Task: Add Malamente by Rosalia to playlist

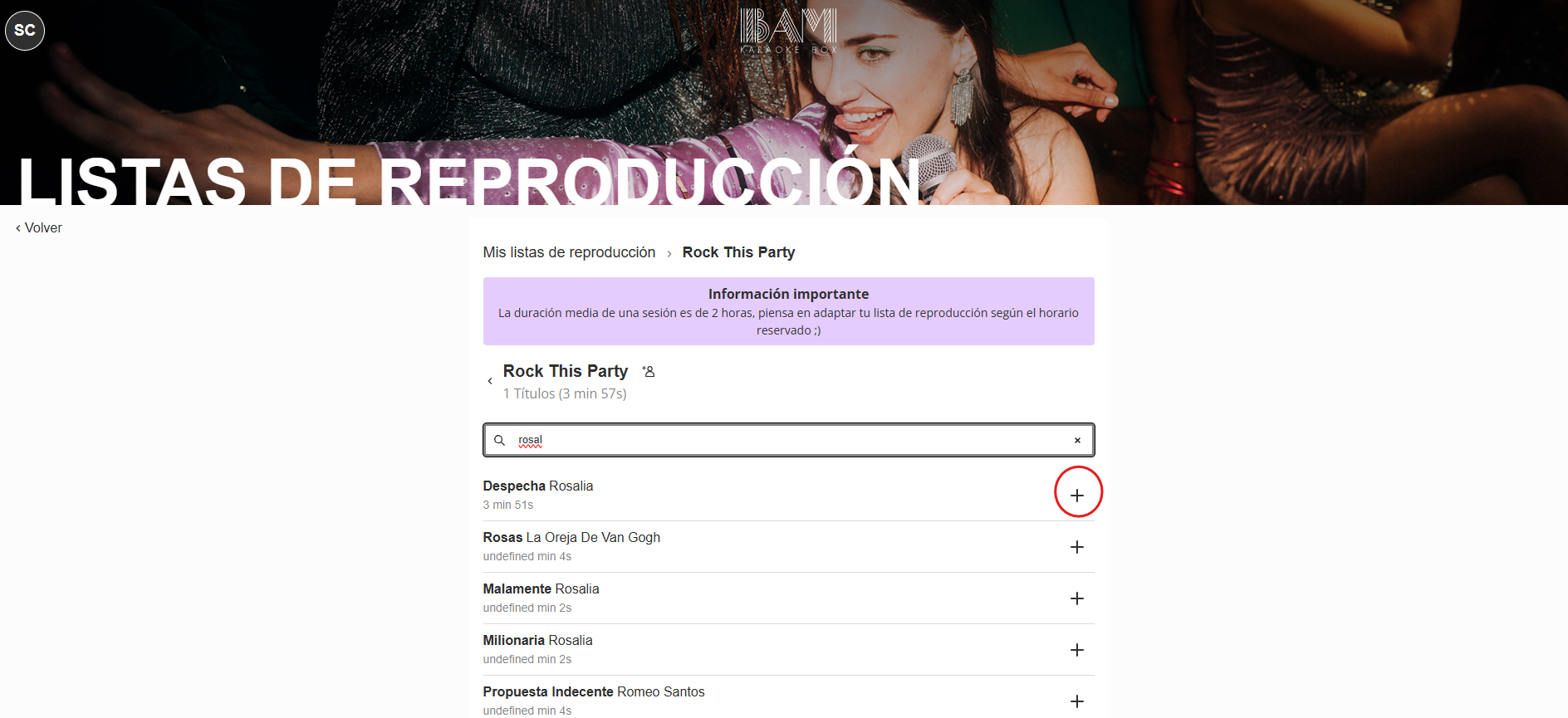Action: pyautogui.click(x=1077, y=598)
